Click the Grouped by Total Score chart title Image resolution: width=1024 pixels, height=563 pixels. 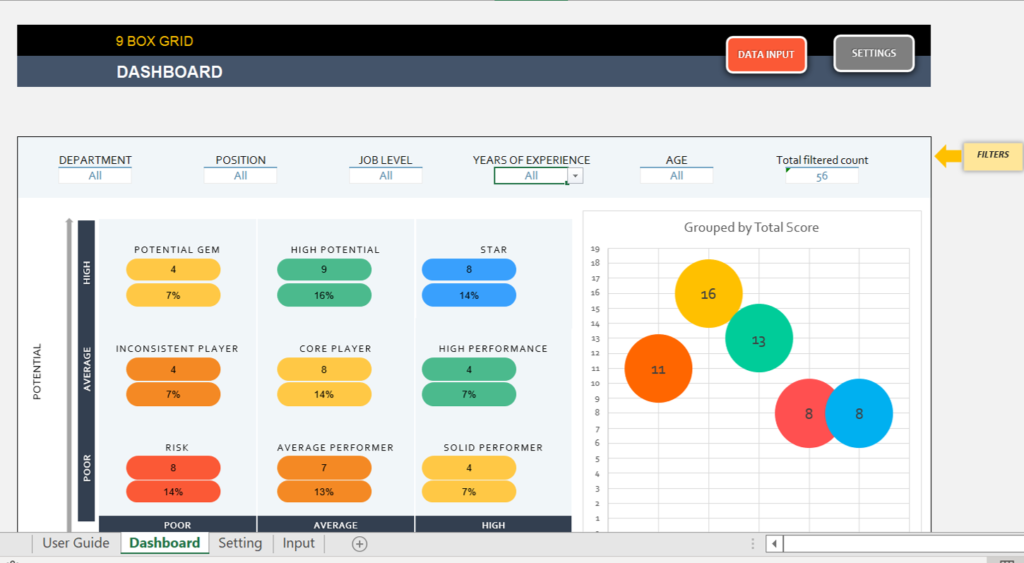751,227
